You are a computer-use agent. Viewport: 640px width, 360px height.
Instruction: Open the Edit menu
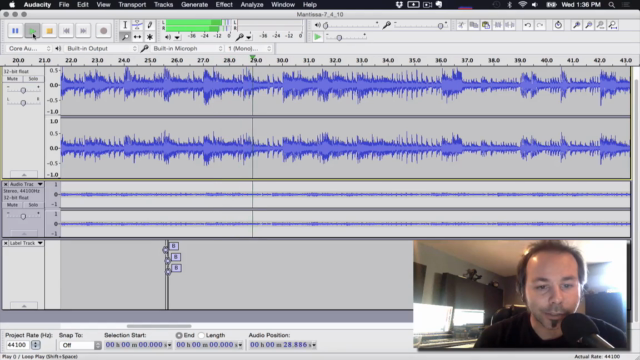pos(83,4)
